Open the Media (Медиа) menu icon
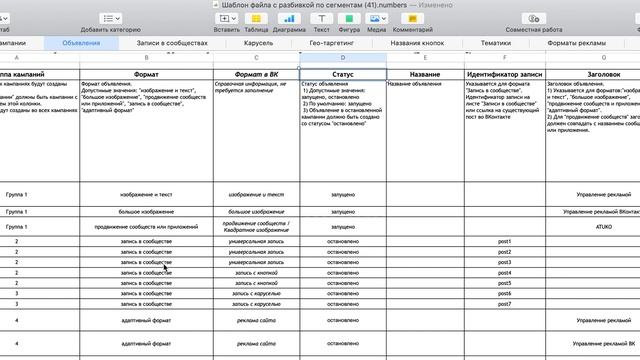 point(376,19)
